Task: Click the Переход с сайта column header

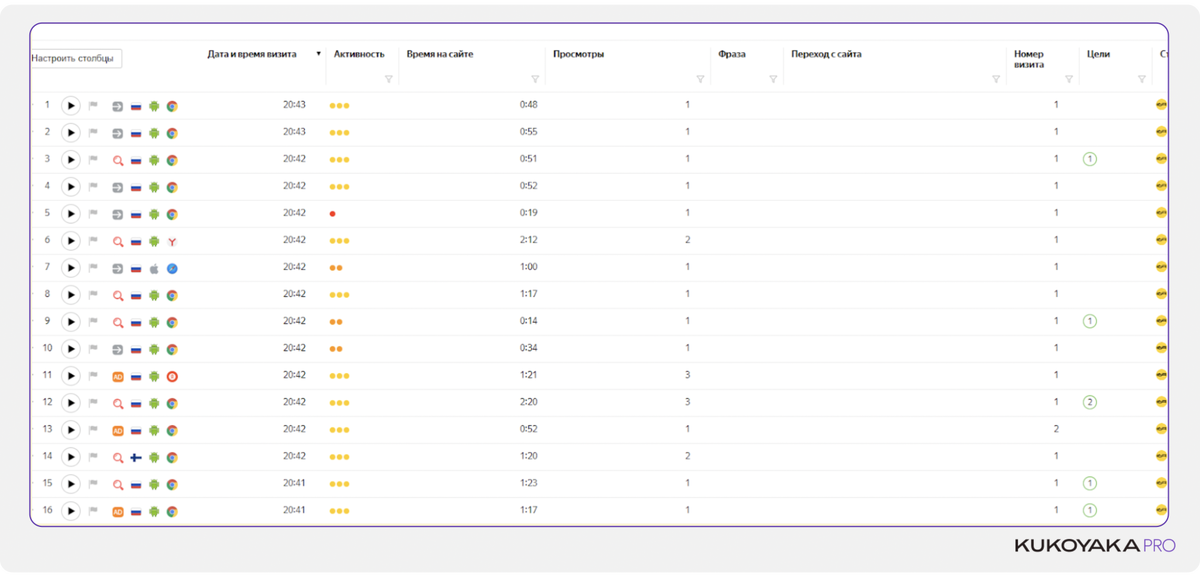Action: pos(826,54)
